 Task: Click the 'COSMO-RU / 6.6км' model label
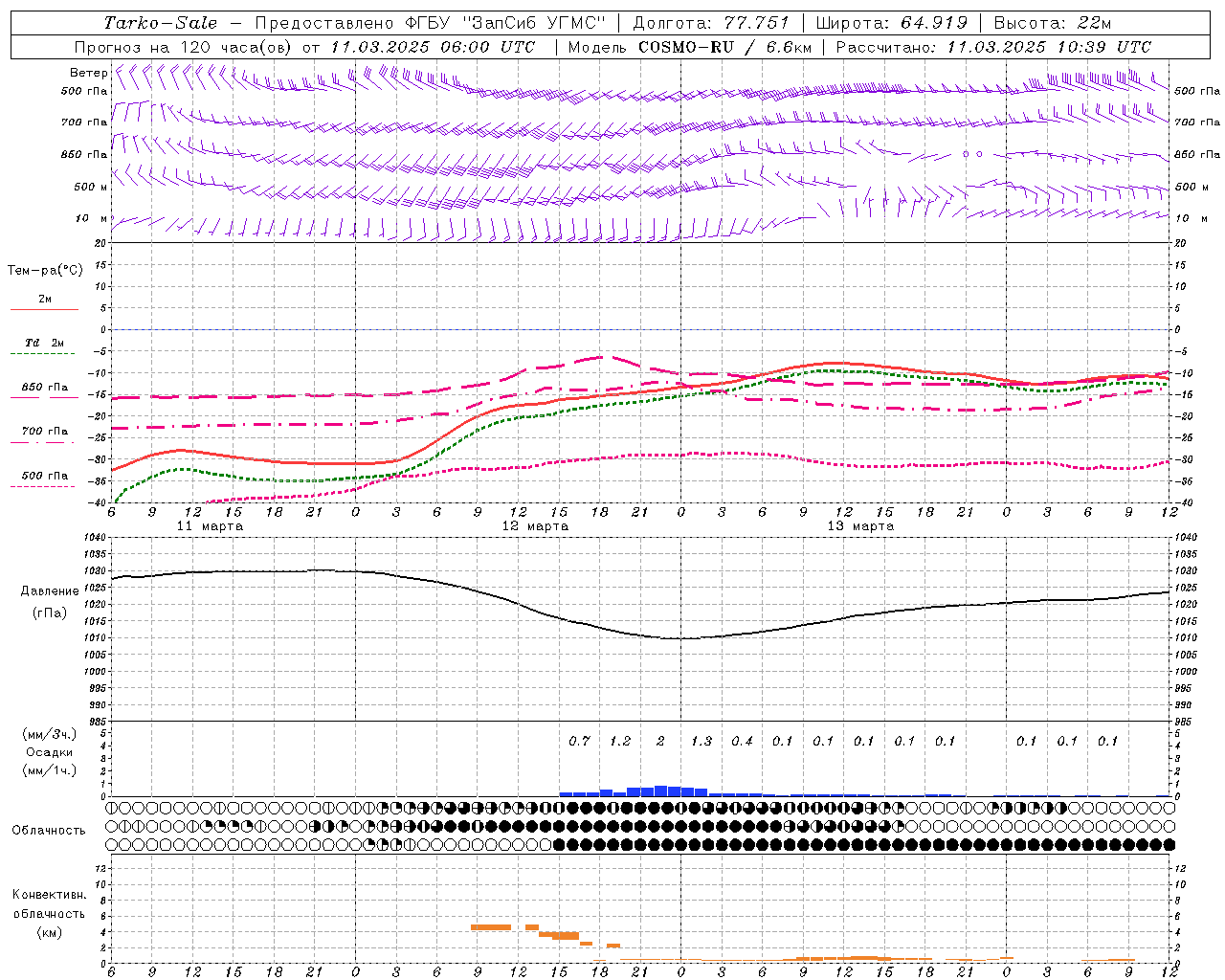(x=725, y=47)
